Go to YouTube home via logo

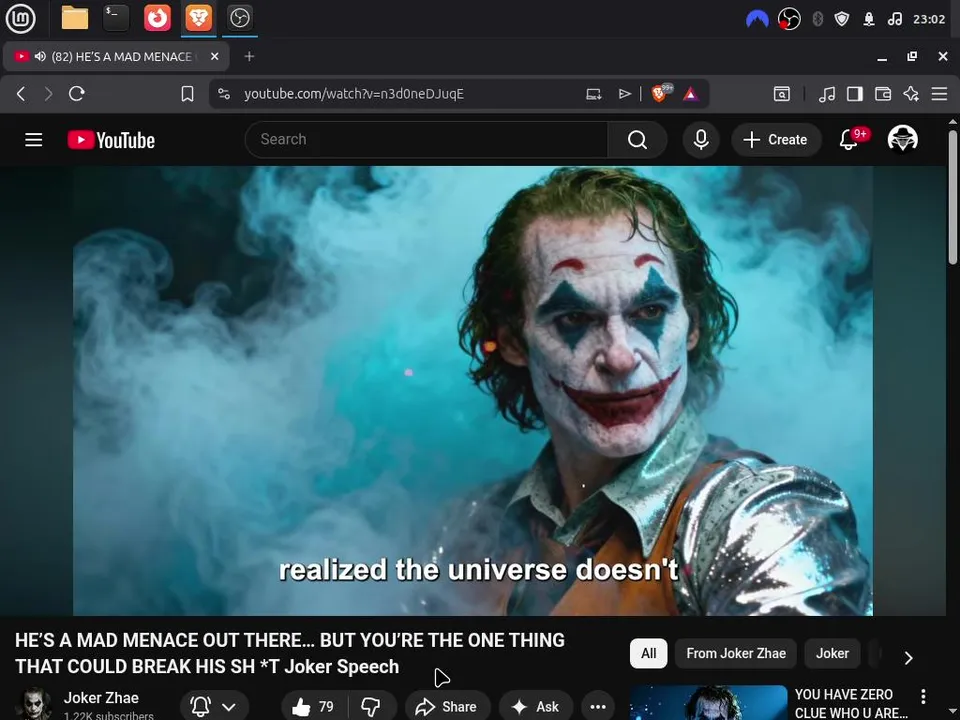coord(111,140)
